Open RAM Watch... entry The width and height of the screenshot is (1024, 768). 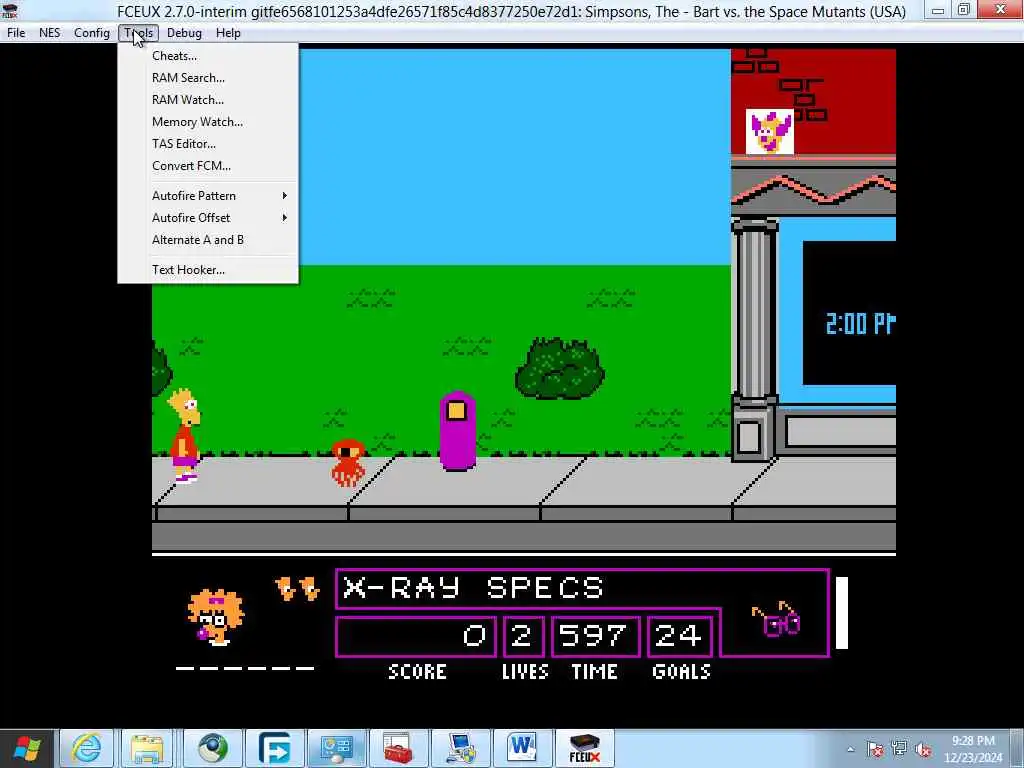coord(208,100)
